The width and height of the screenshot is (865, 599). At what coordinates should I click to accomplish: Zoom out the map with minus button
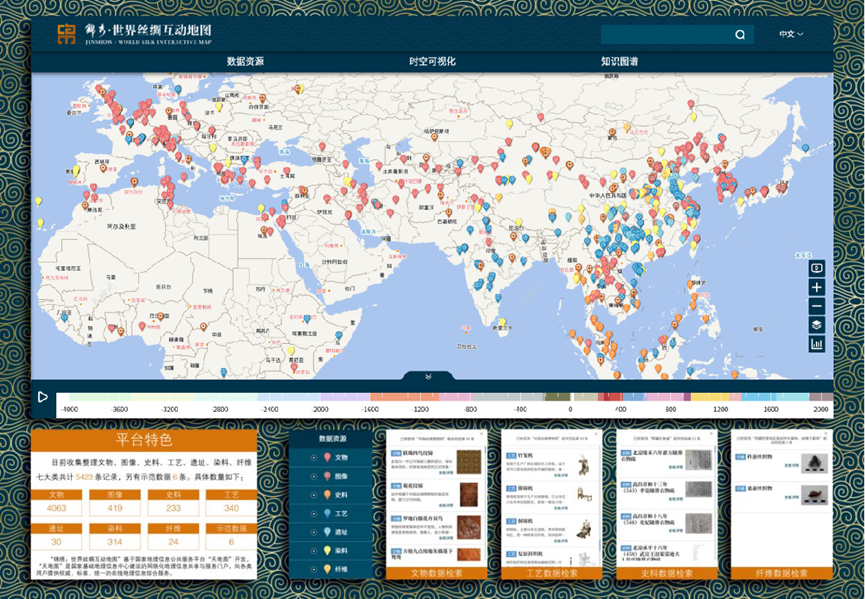(817, 306)
